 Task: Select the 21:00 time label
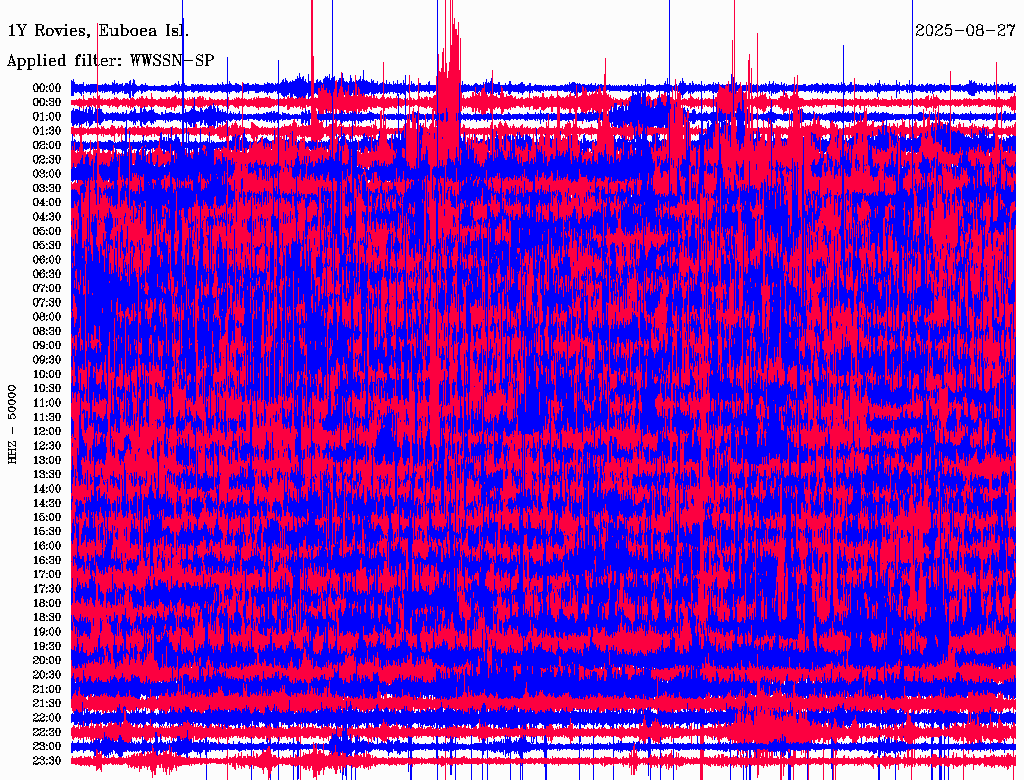click(47, 689)
